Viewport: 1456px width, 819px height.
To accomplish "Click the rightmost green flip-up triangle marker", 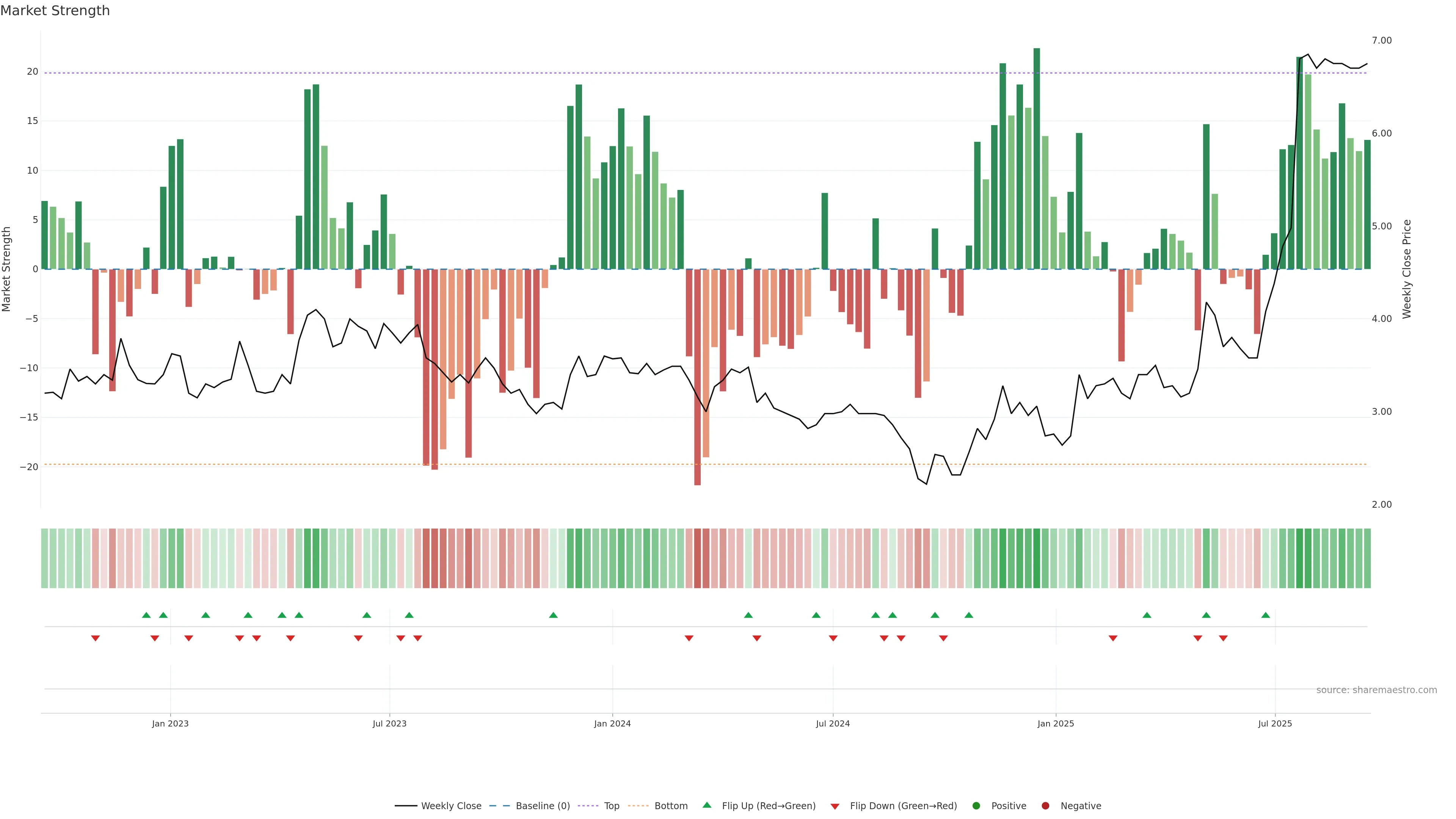I will coord(1265,615).
